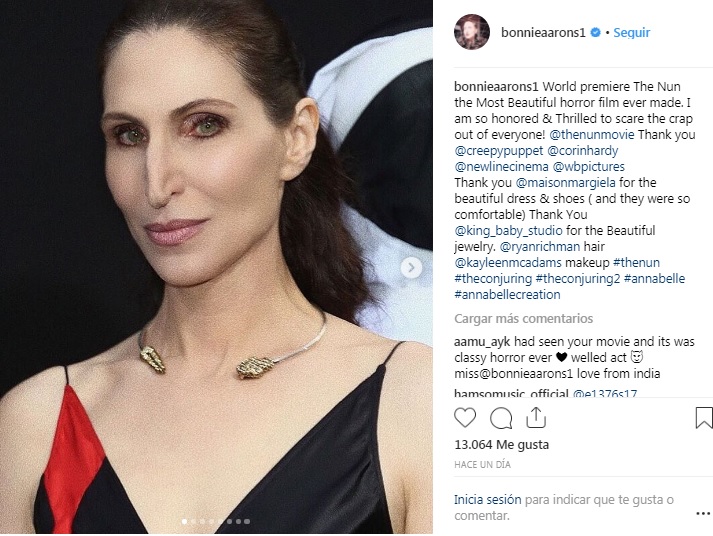Save the post with the bookmark icon

click(704, 418)
